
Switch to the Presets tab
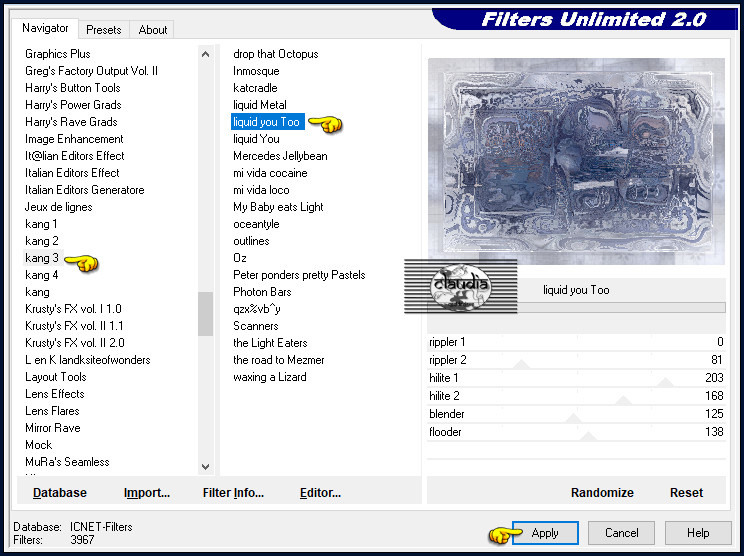[103, 29]
